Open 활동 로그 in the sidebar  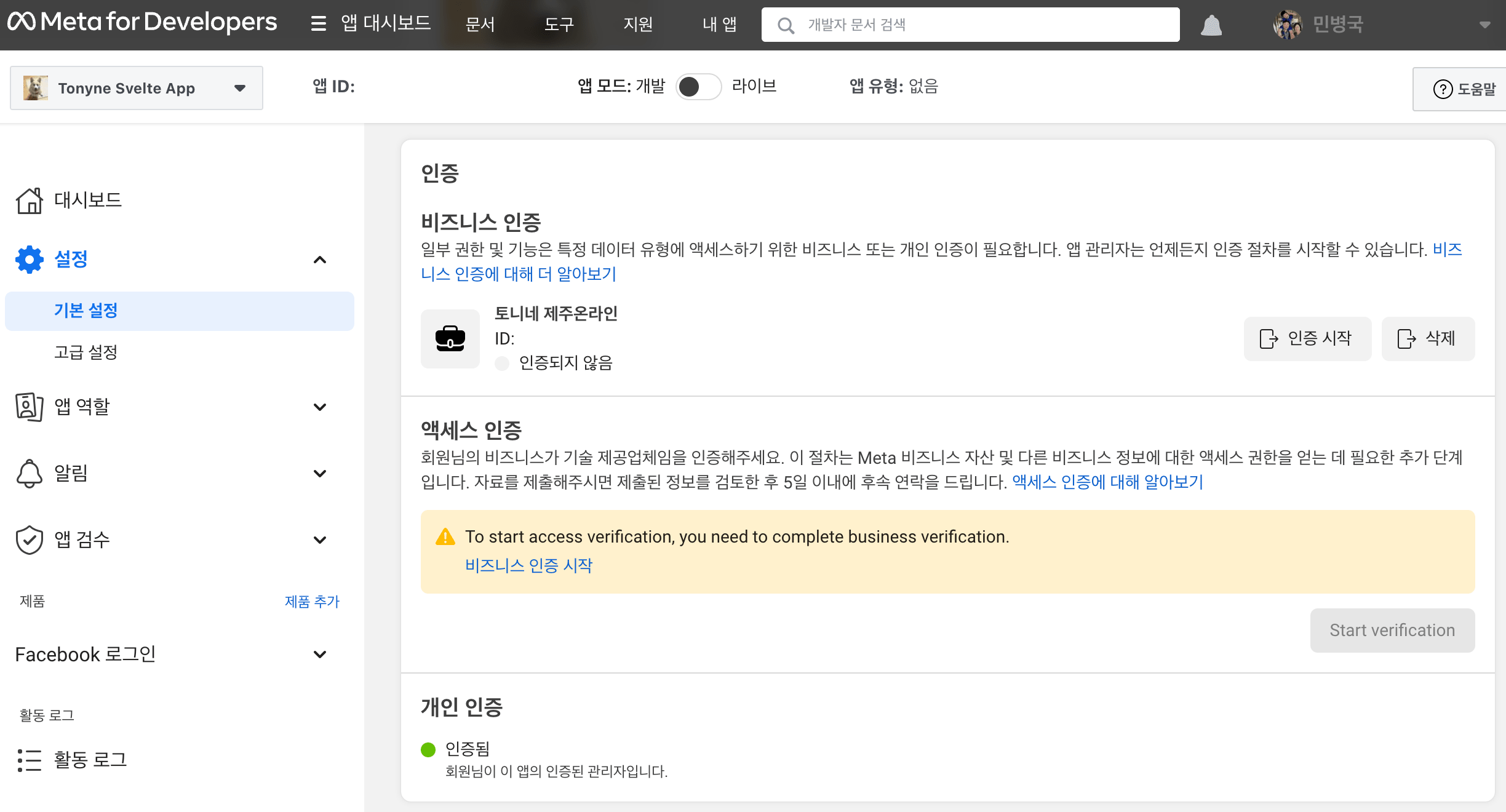(90, 760)
